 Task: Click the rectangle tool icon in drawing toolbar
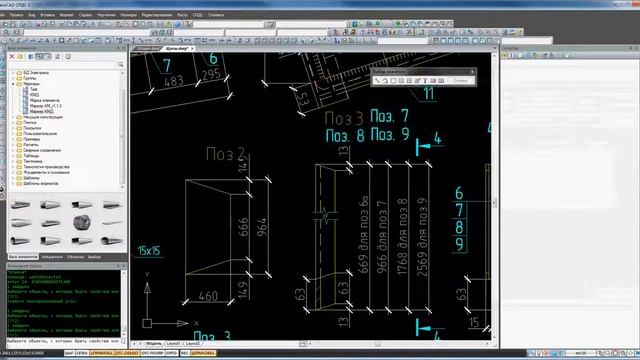62,40
